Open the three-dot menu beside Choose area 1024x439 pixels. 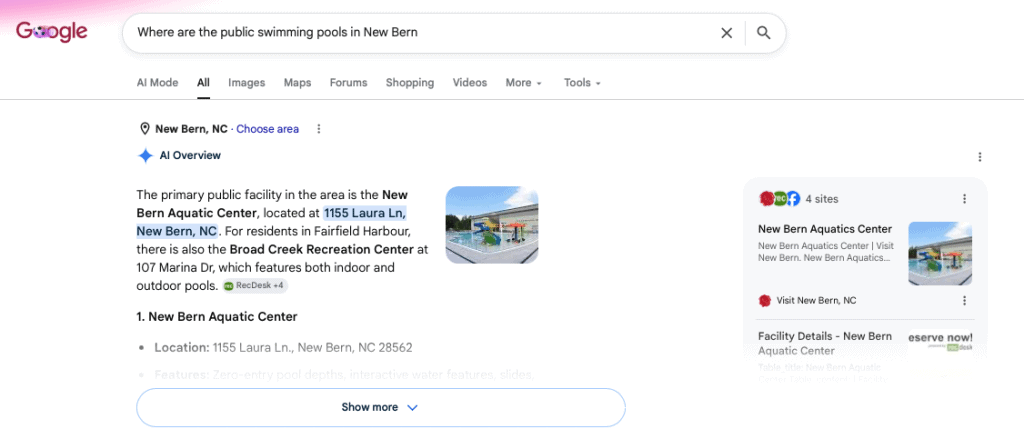[x=319, y=129]
